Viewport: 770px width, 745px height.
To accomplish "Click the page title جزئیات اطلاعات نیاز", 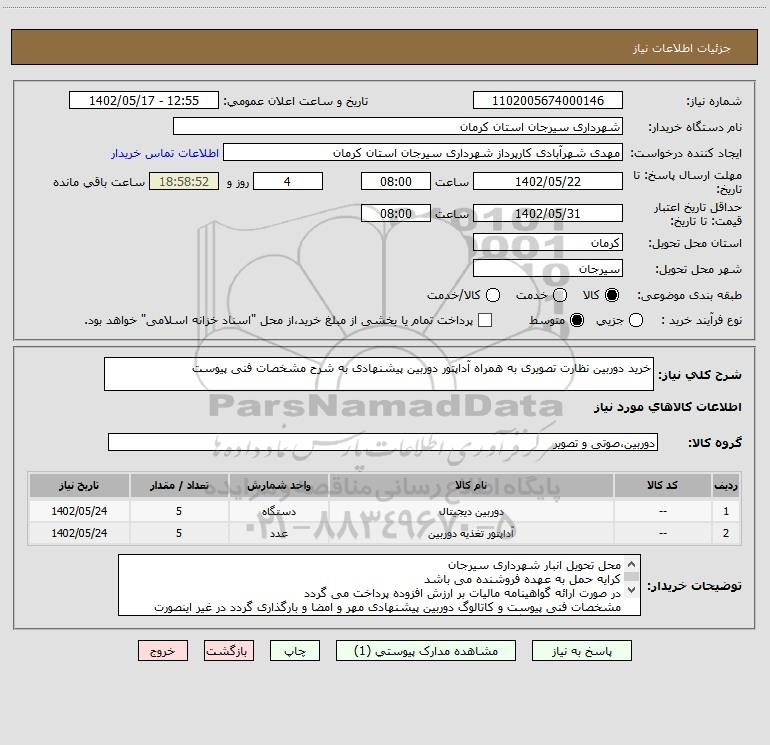I will (x=682, y=48).
